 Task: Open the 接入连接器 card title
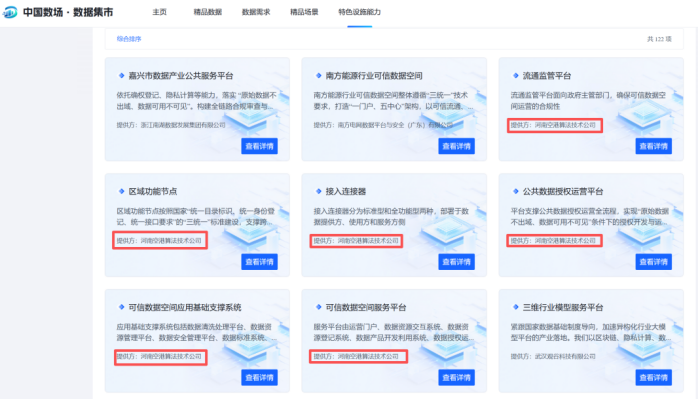coord(345,191)
